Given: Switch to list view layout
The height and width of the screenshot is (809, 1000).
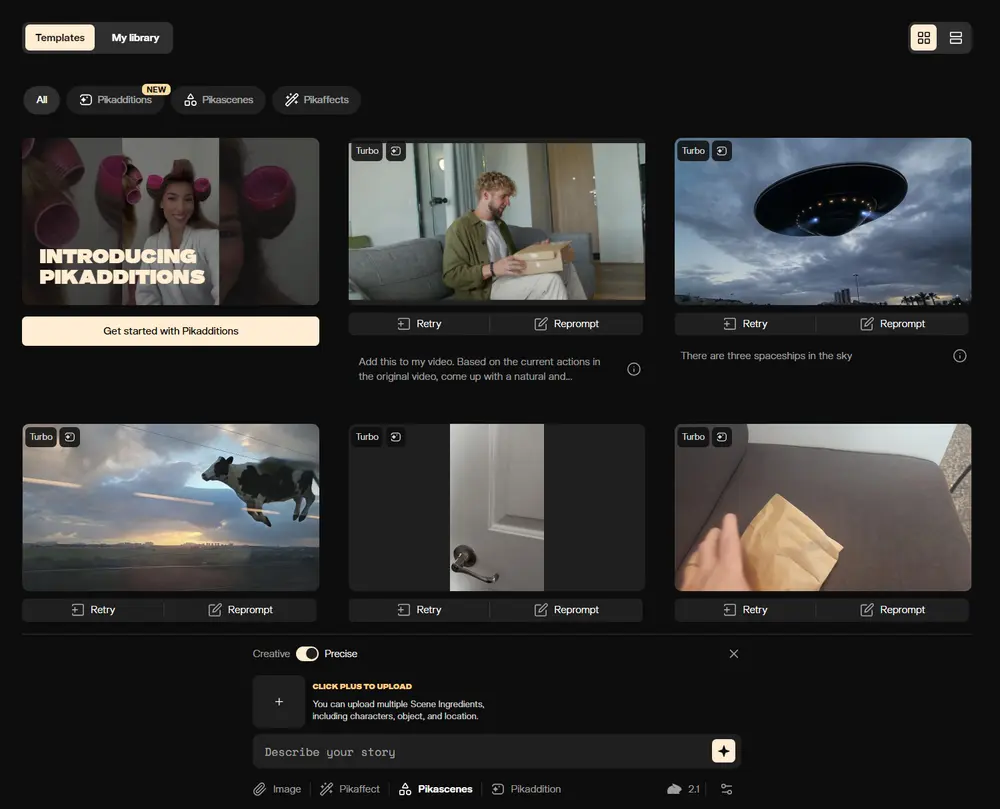Looking at the screenshot, I should [x=955, y=38].
